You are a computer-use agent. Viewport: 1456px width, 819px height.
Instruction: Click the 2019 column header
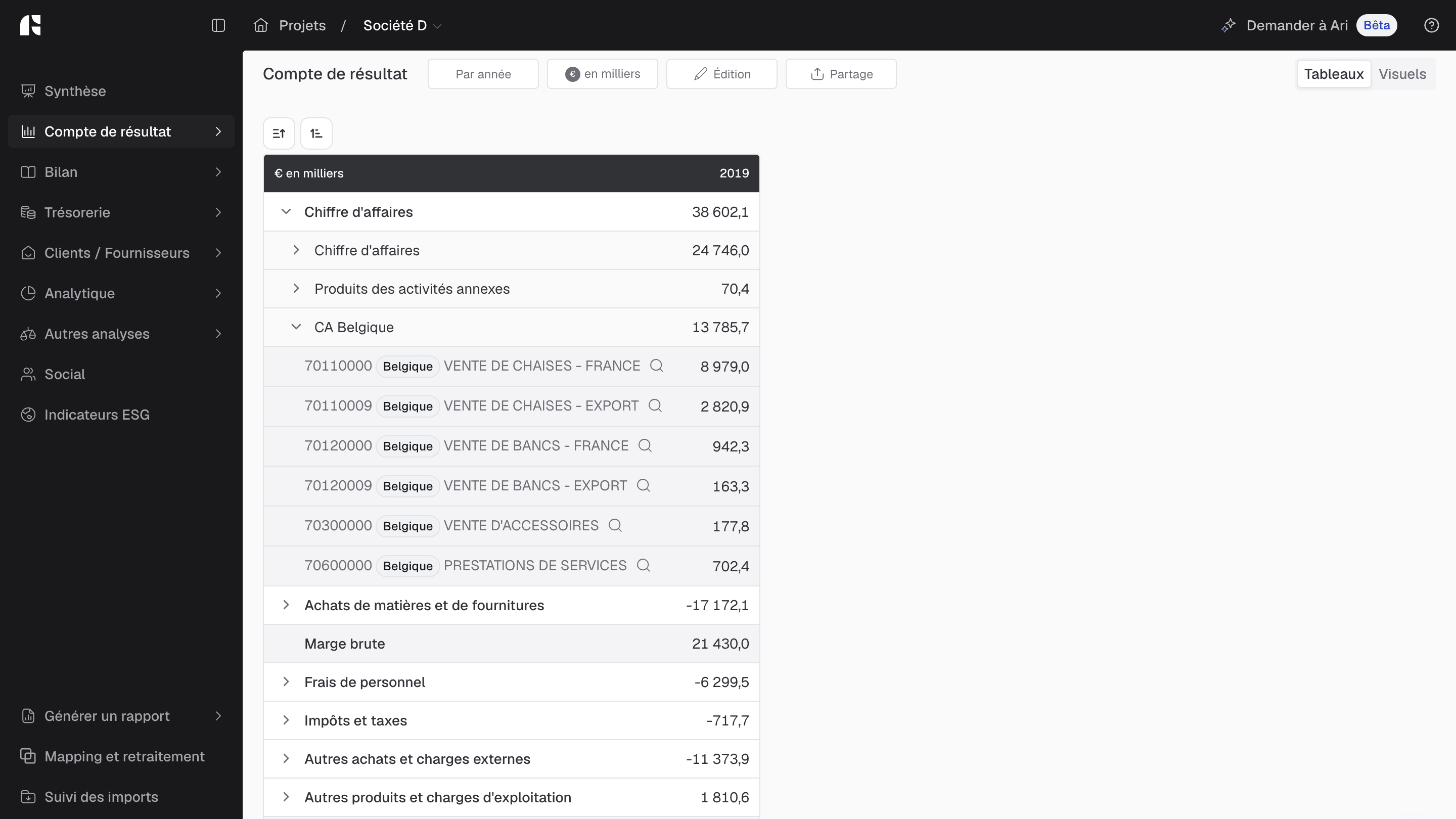click(x=734, y=173)
